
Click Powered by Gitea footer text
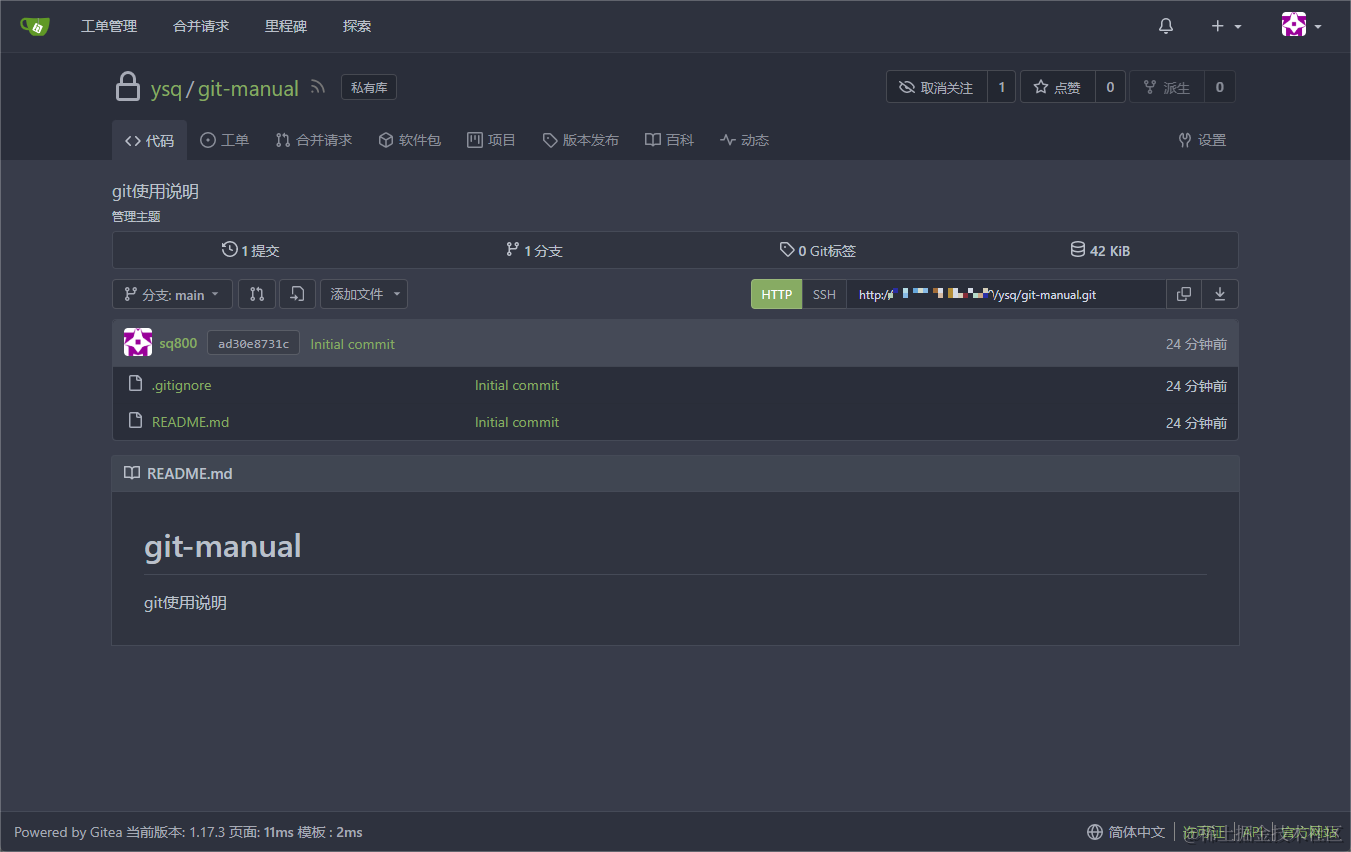(68, 832)
